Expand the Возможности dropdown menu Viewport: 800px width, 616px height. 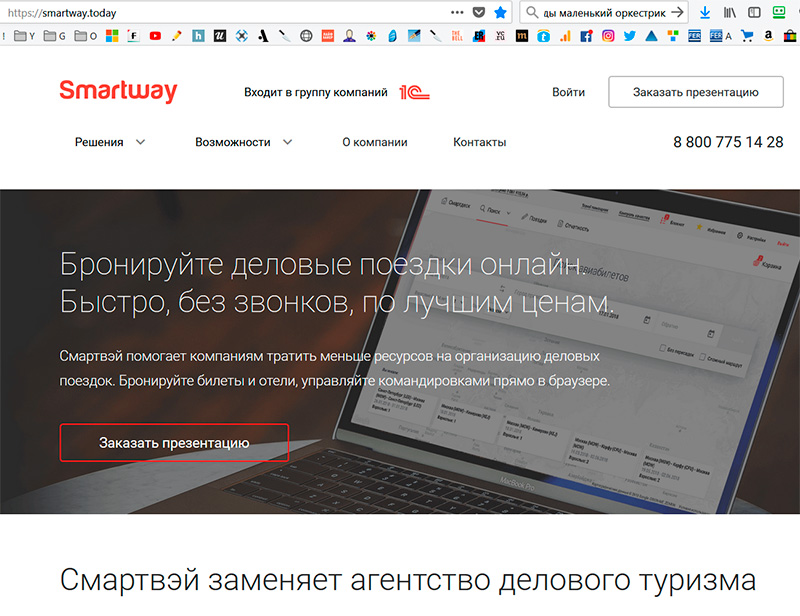tap(243, 142)
